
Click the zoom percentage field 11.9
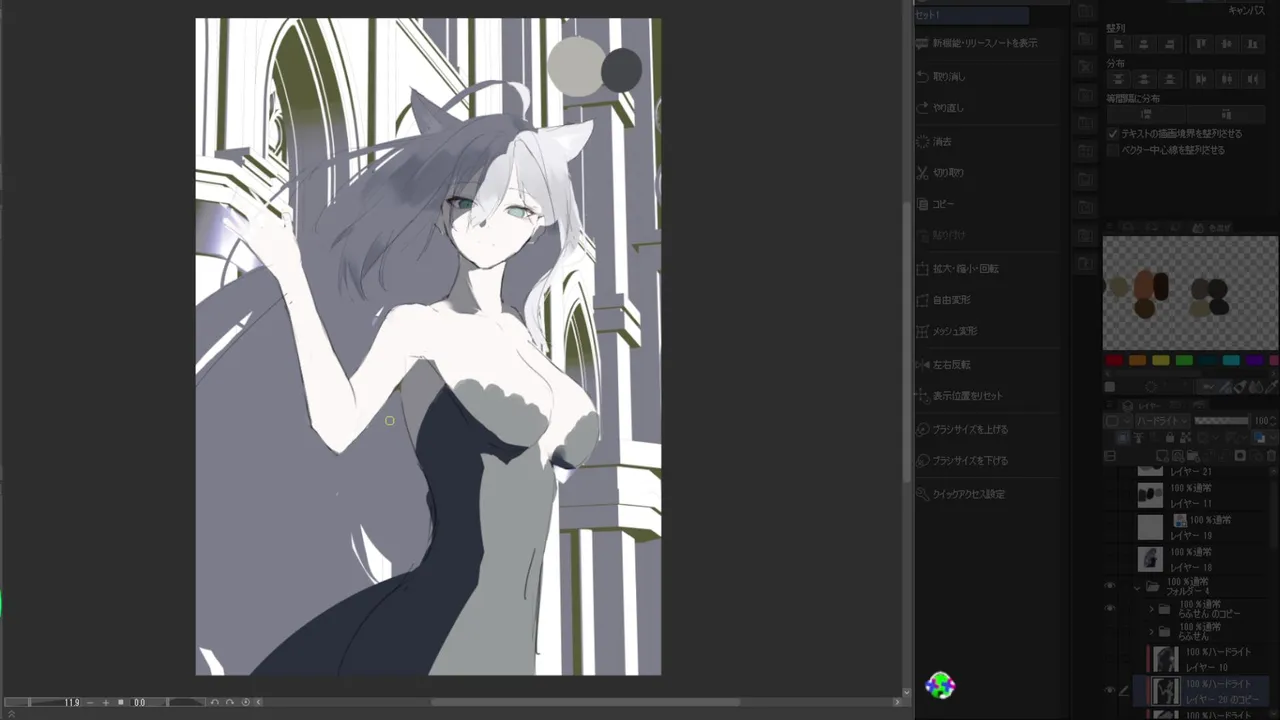click(72, 703)
